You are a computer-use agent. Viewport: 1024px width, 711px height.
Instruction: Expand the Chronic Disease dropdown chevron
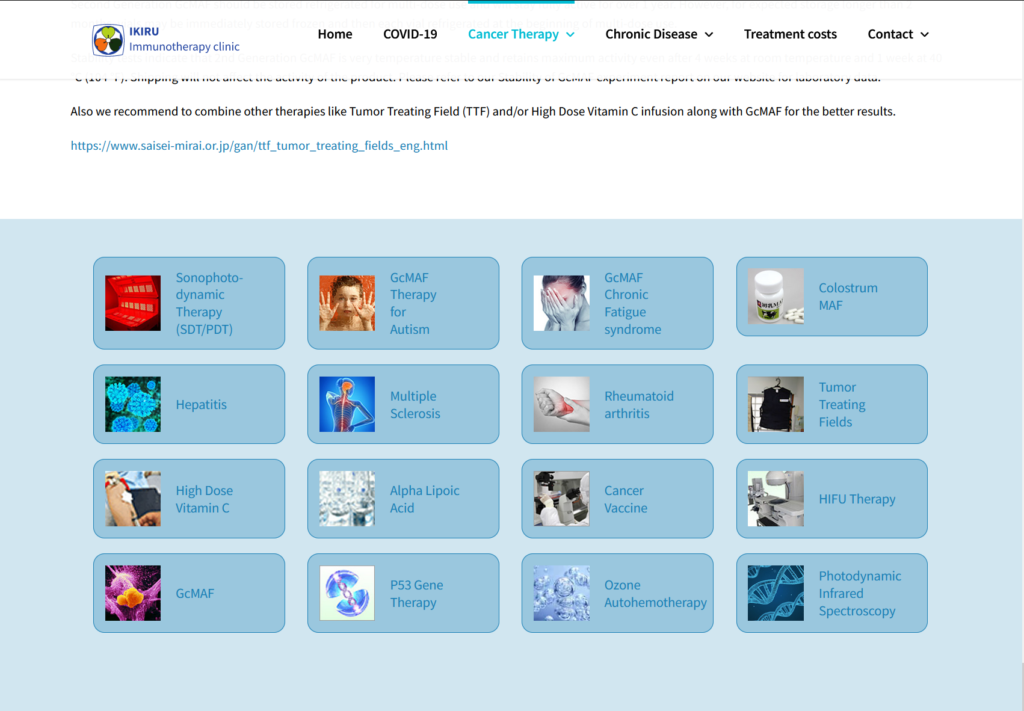[x=709, y=35]
